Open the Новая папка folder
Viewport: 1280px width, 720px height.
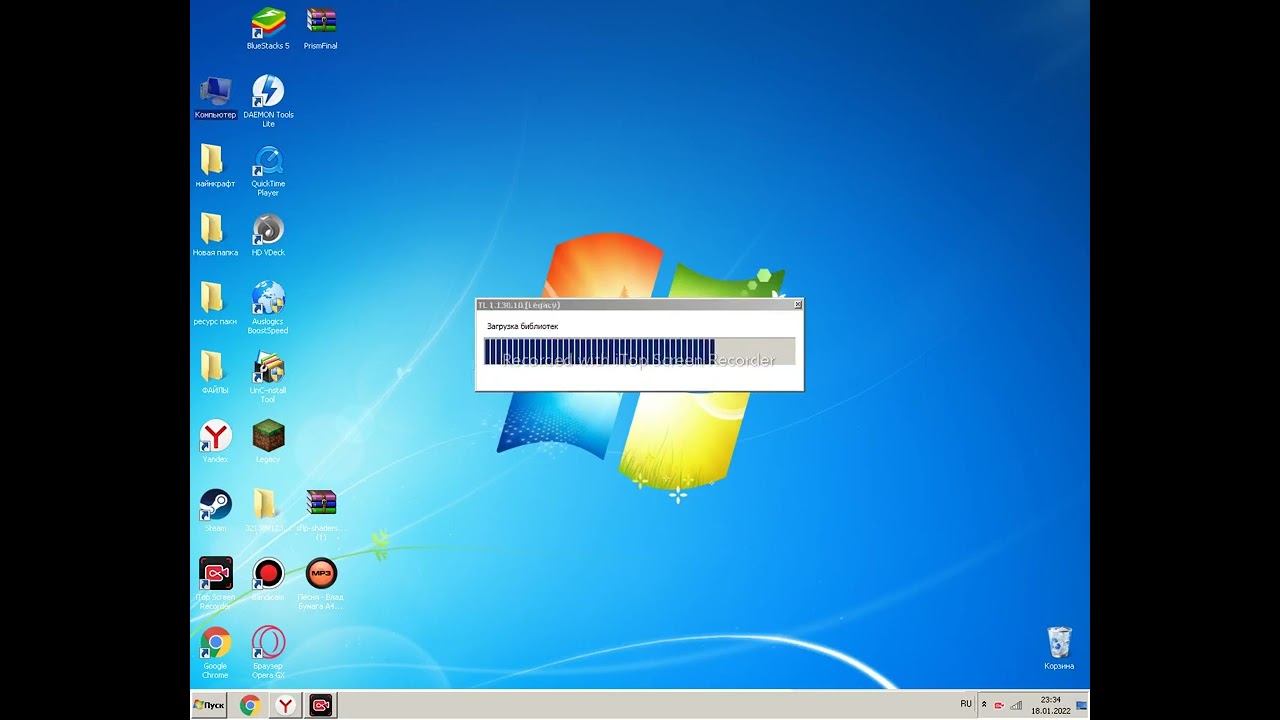click(x=215, y=235)
